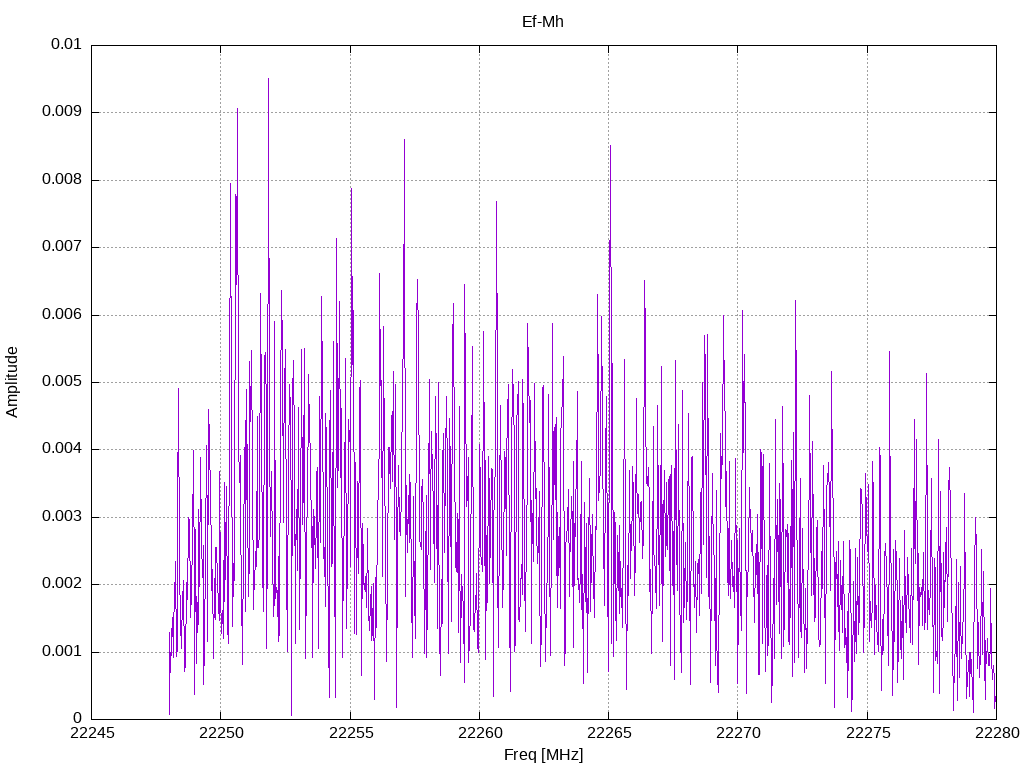
Task: Click the 0.009 y-axis tick label
Action: coord(61,112)
